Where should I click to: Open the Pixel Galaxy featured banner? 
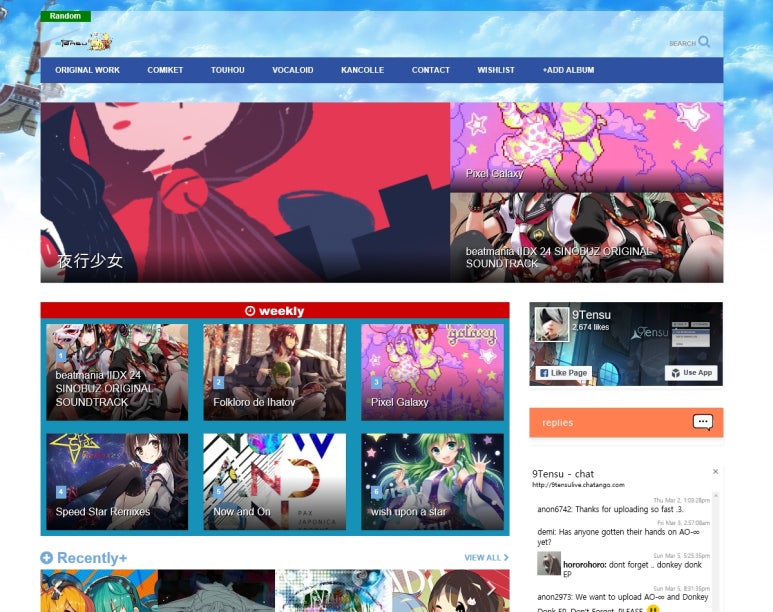587,147
